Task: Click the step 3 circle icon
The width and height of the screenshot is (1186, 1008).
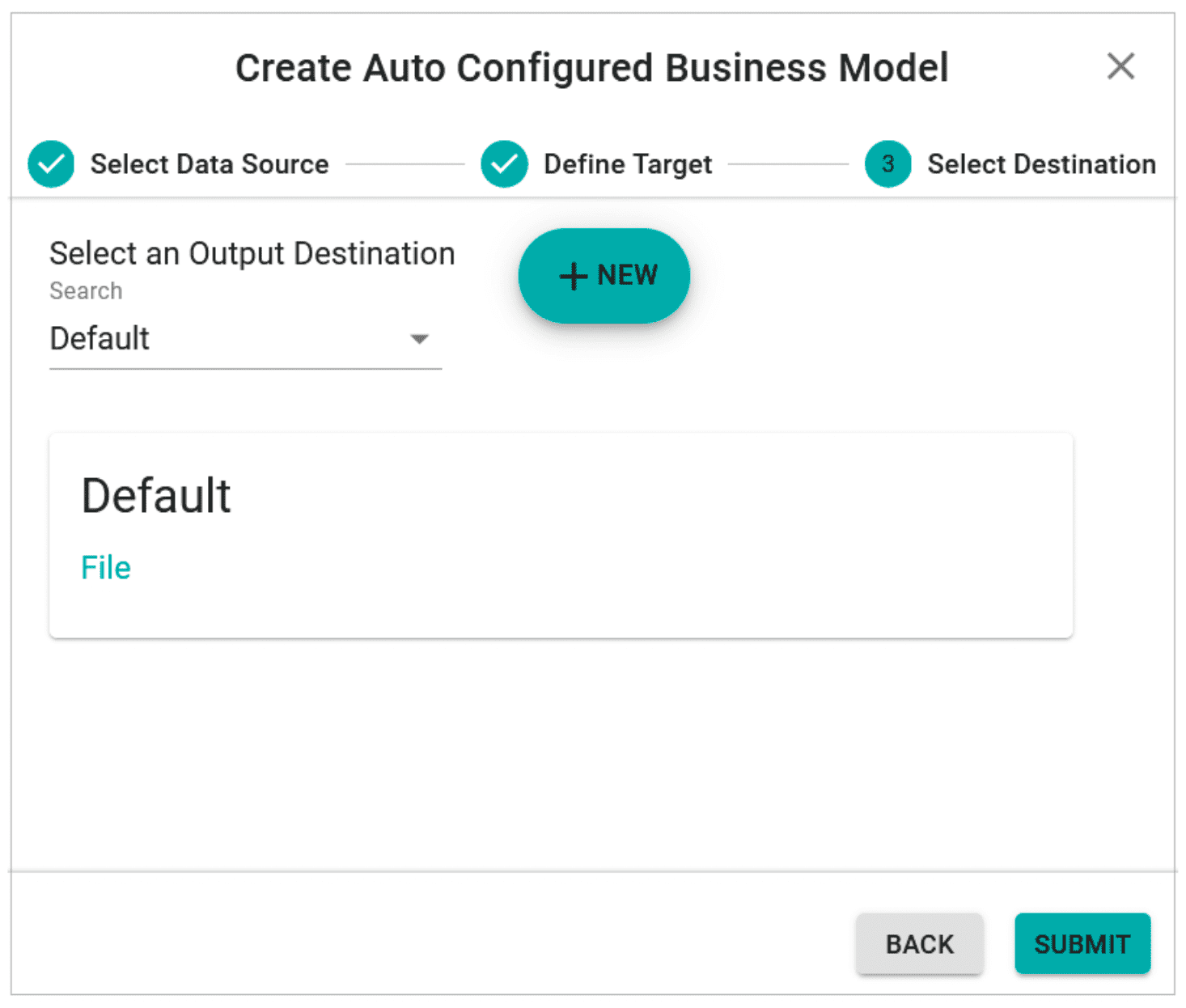Action: 887,164
